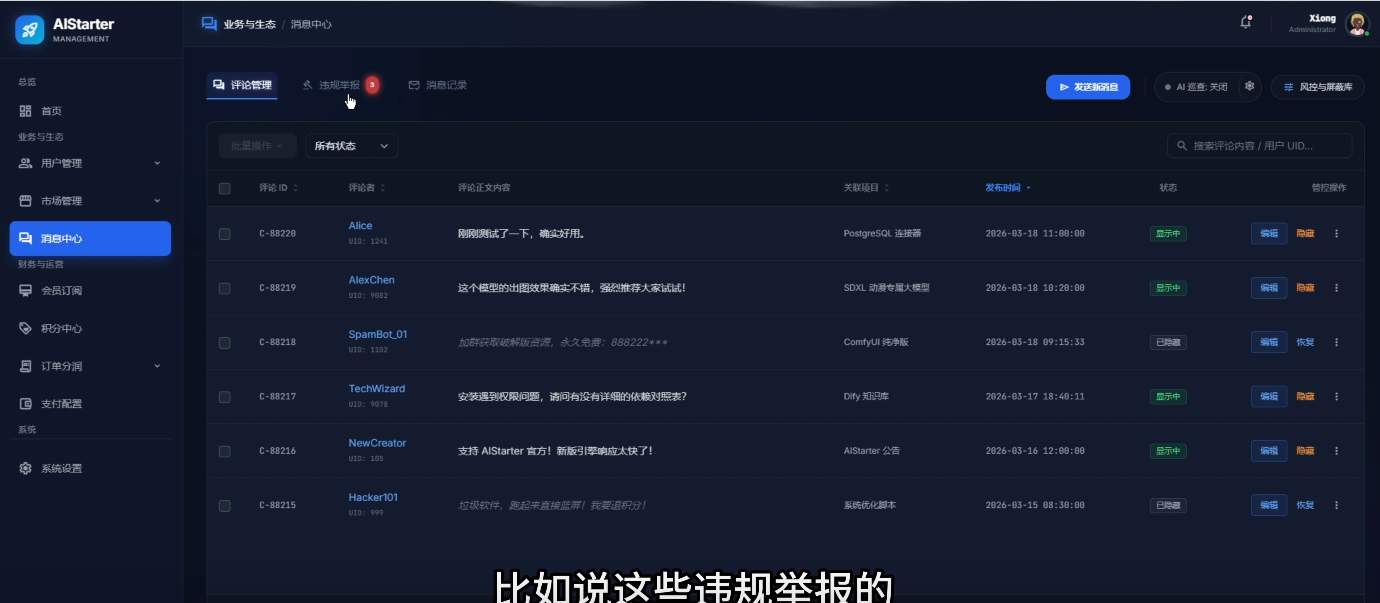Click the AI settings gear beside AI 巡查

tap(1249, 87)
